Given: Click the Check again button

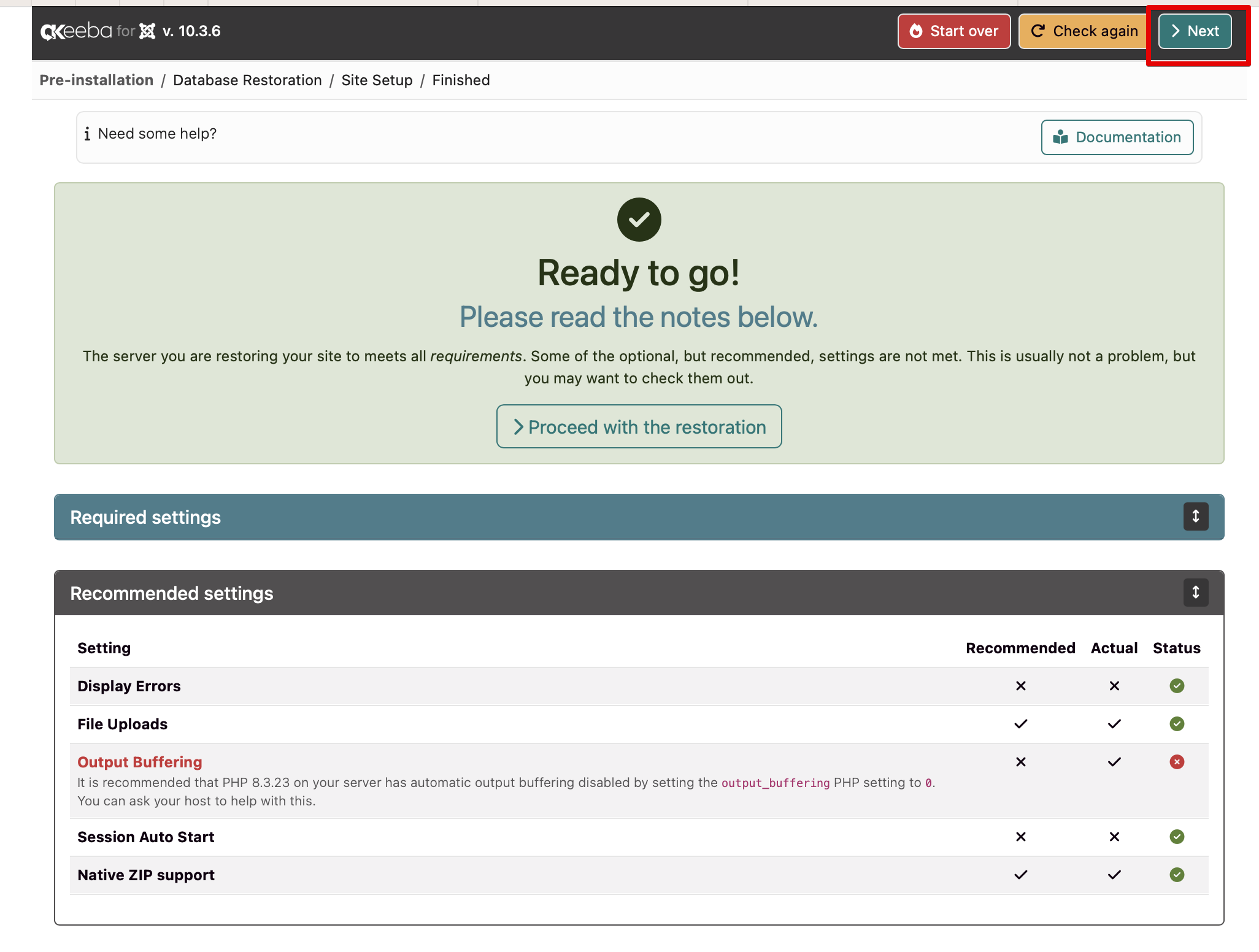Looking at the screenshot, I should coord(1084,31).
